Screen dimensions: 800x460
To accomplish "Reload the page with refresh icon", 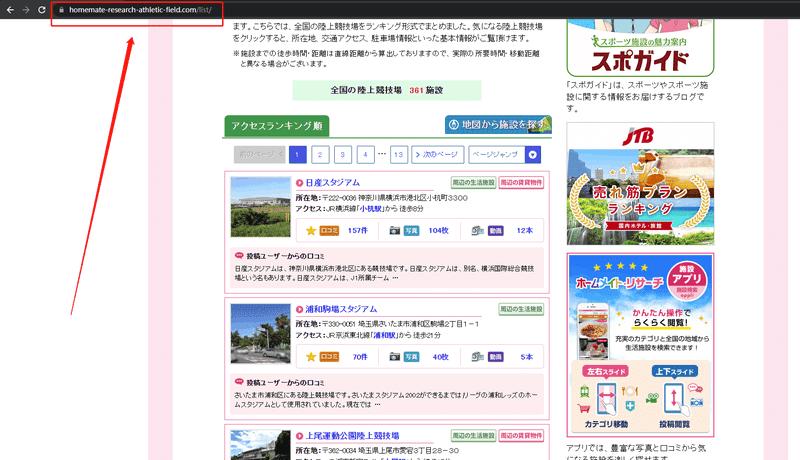I will pyautogui.click(x=42, y=10).
